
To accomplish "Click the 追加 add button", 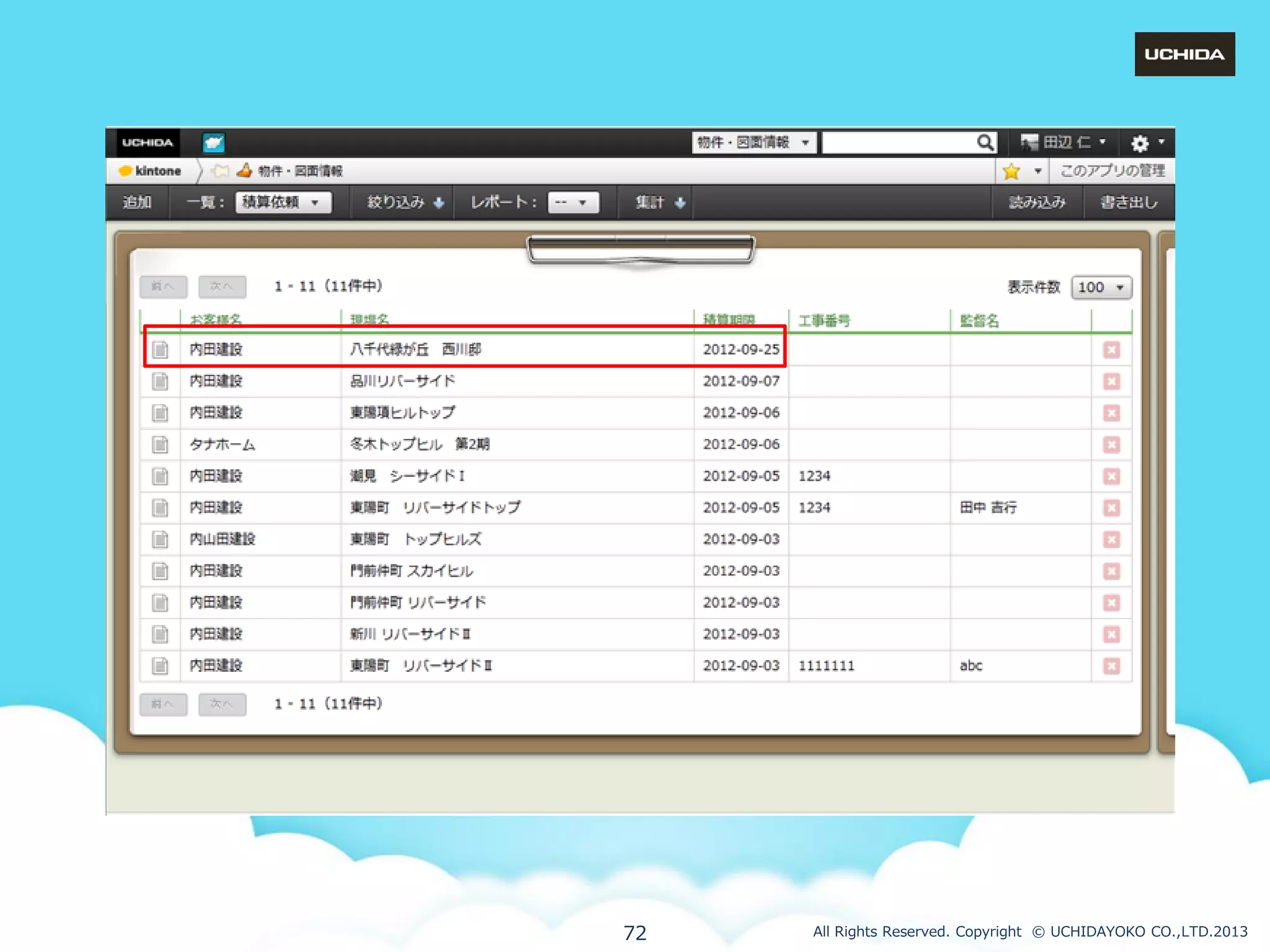I will (x=137, y=202).
